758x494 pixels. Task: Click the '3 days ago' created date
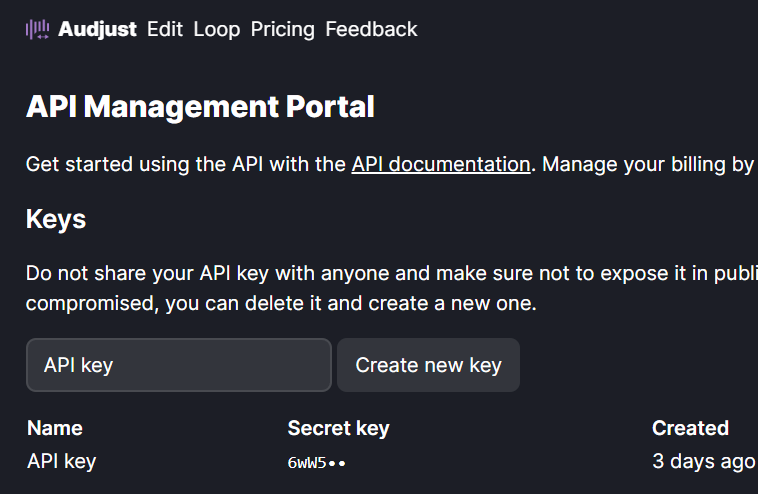pyautogui.click(x=703, y=461)
